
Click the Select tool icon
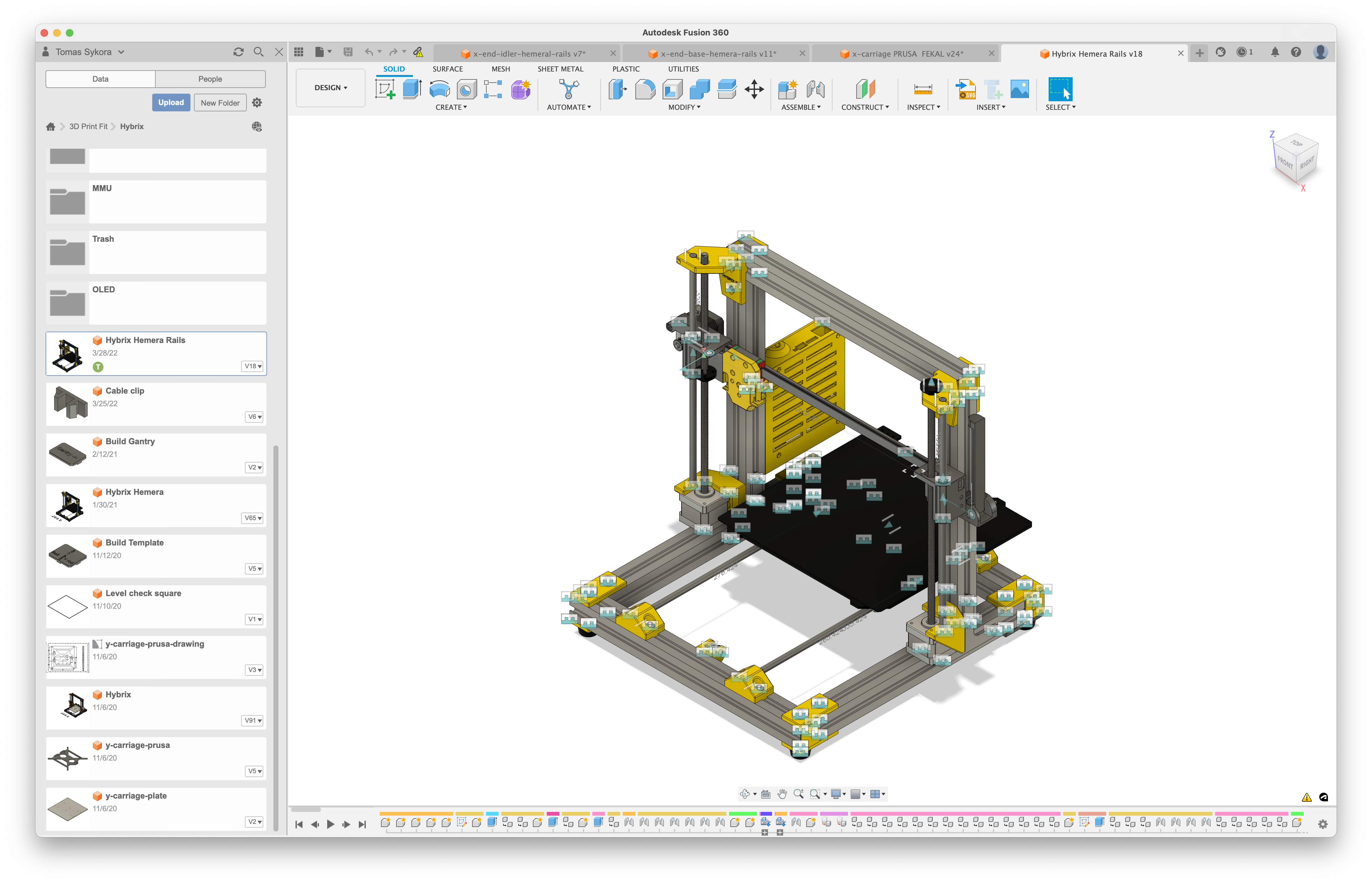1060,89
